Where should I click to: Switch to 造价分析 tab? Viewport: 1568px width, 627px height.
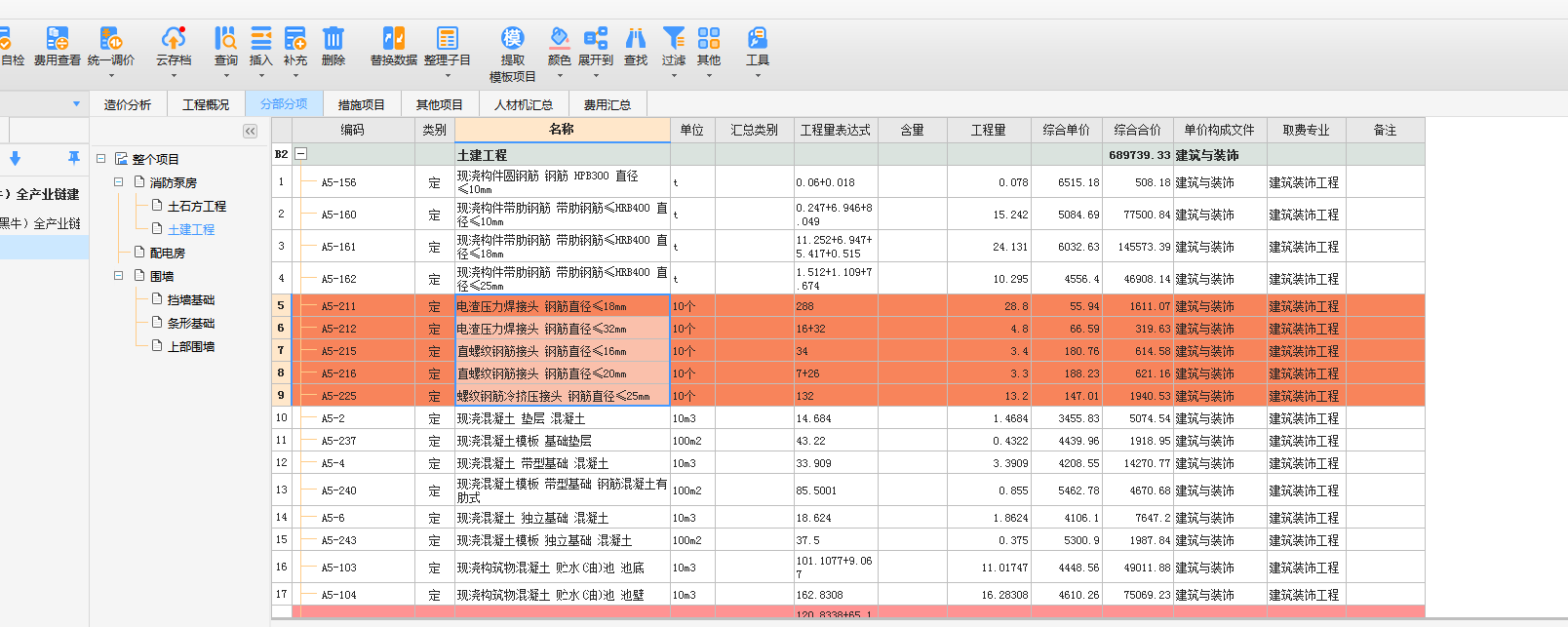tap(128, 104)
